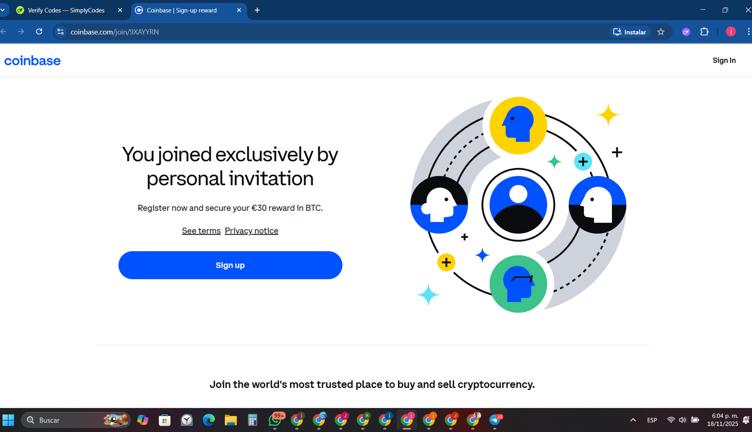The image size is (752, 432).
Task: Open Microsoft Store from the taskbar
Action: pyautogui.click(x=164, y=420)
